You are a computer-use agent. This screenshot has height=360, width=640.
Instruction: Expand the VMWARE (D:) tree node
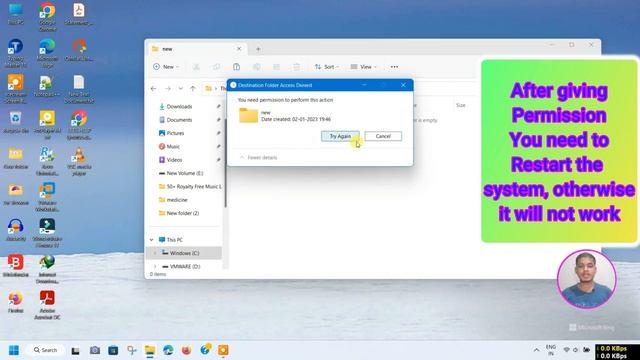[155, 267]
